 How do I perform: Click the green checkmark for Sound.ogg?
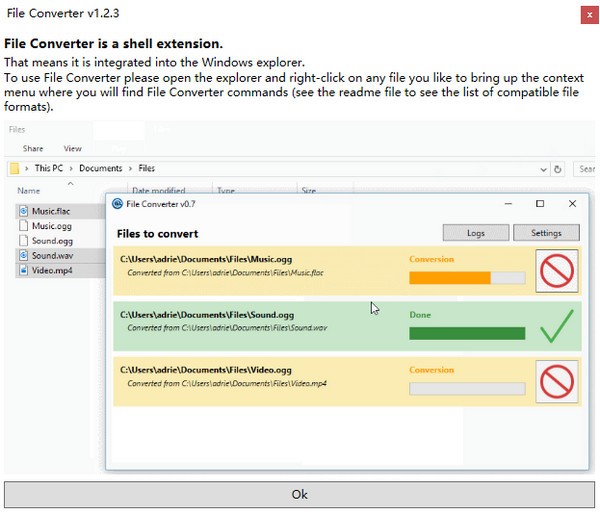point(555,326)
